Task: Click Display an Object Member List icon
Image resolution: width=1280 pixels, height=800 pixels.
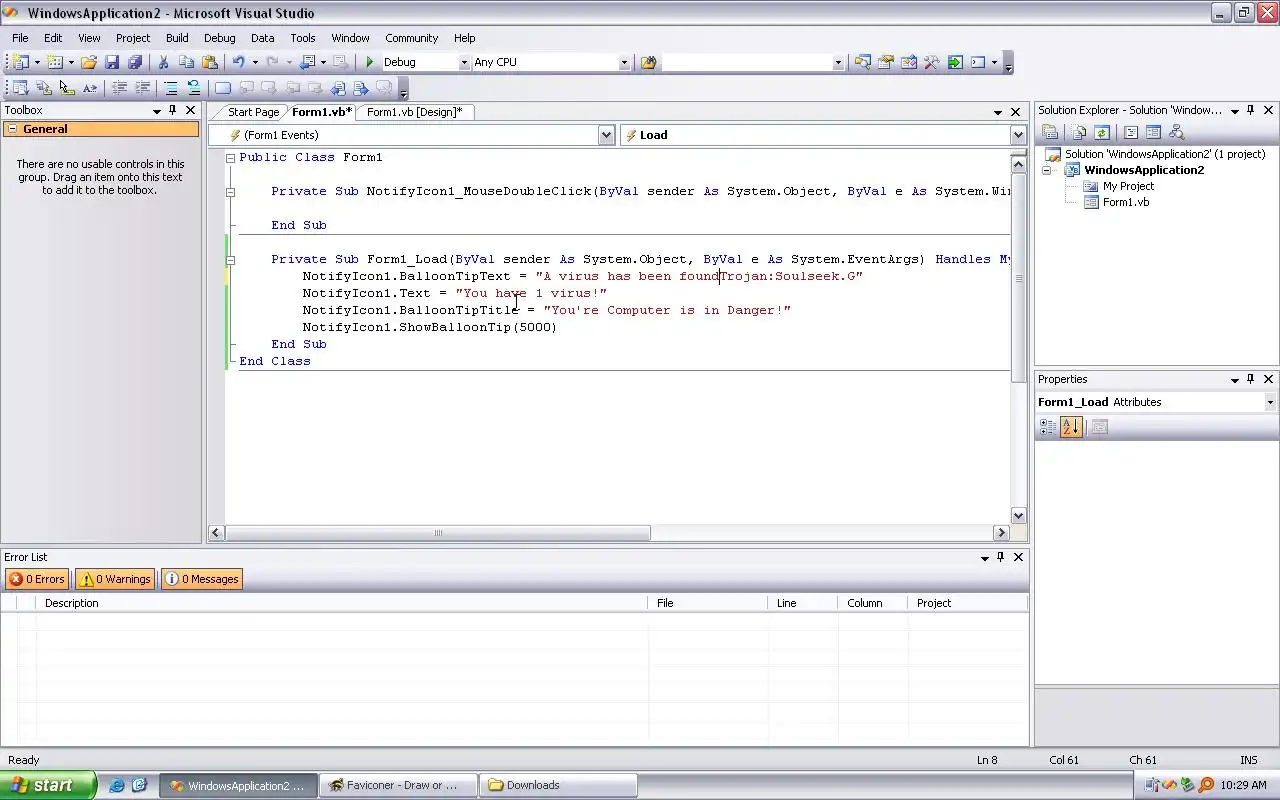Action: pyautogui.click(x=21, y=88)
